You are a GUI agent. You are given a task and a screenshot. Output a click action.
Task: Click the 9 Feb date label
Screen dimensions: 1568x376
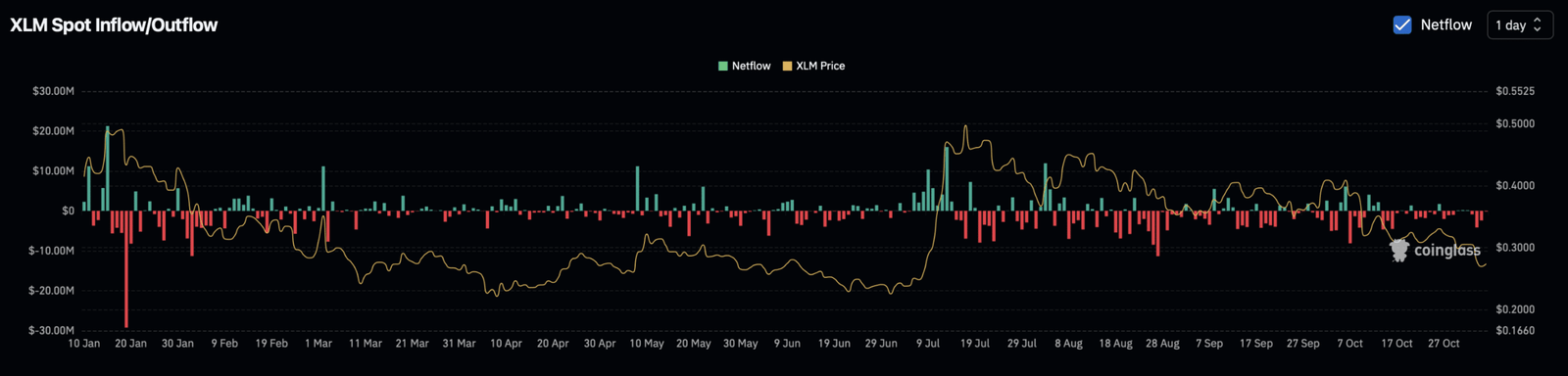(x=224, y=344)
